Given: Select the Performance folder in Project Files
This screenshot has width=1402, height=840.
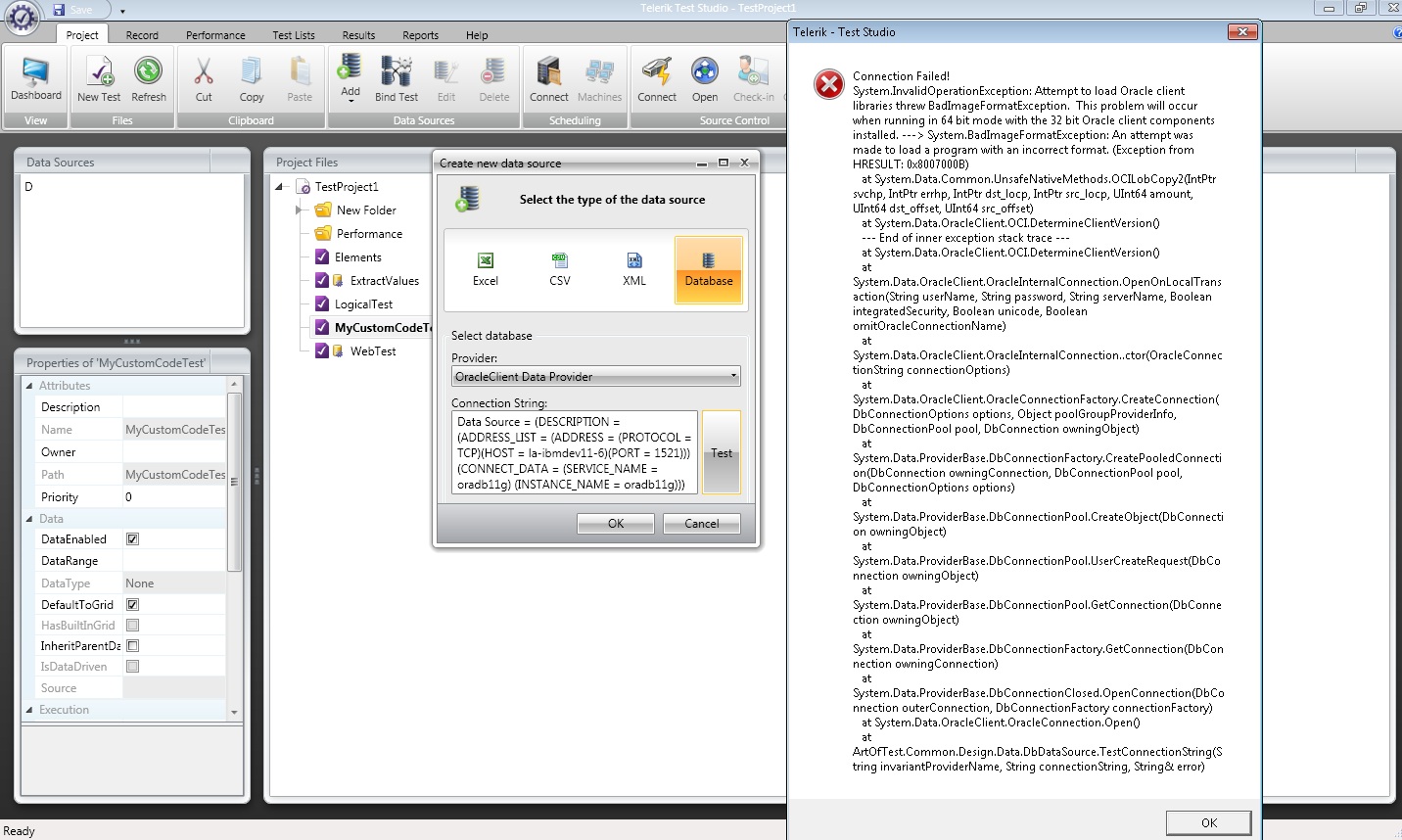Looking at the screenshot, I should (369, 233).
